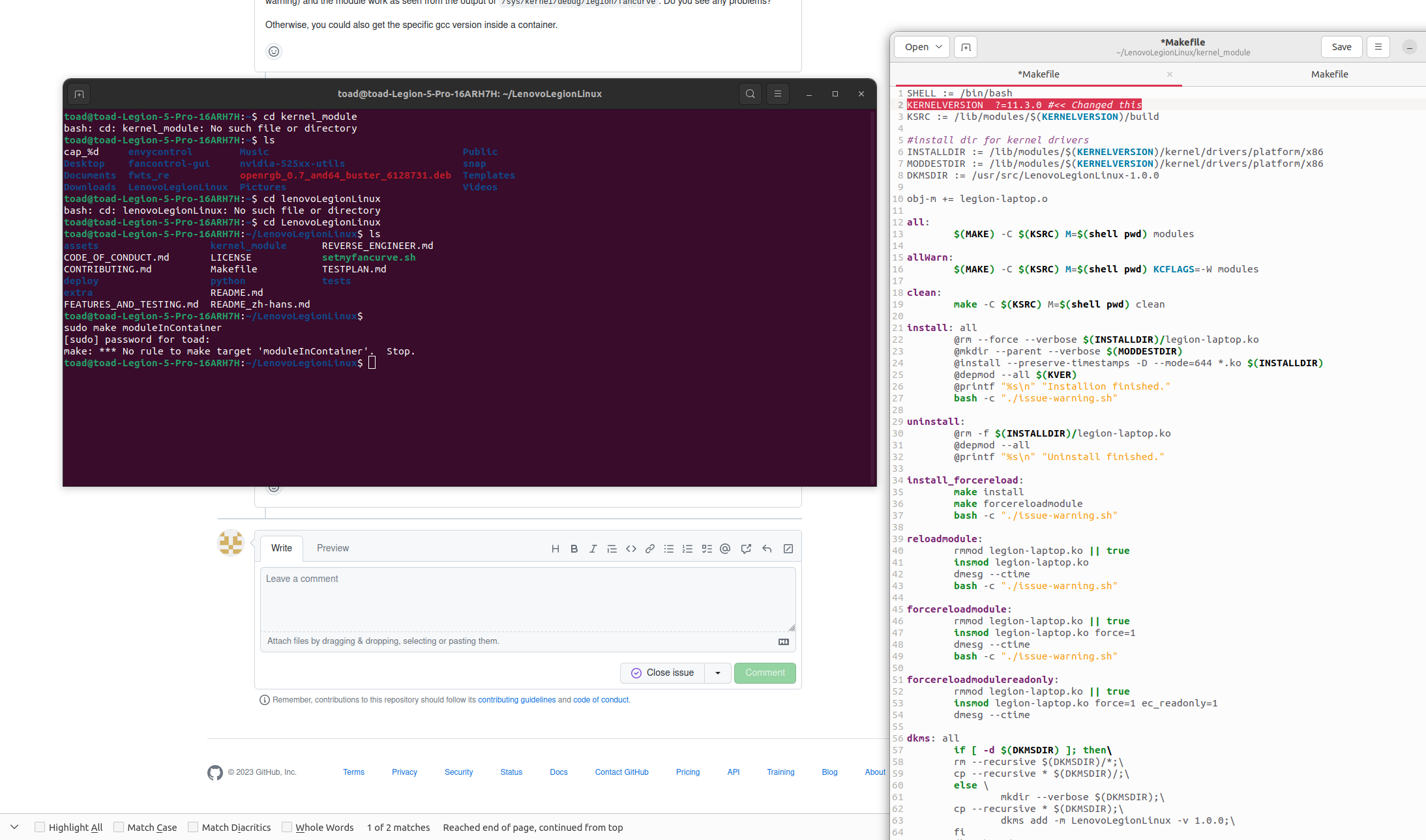Enable the Match Case checkbox
This screenshot has height=840, width=1426.
[120, 826]
